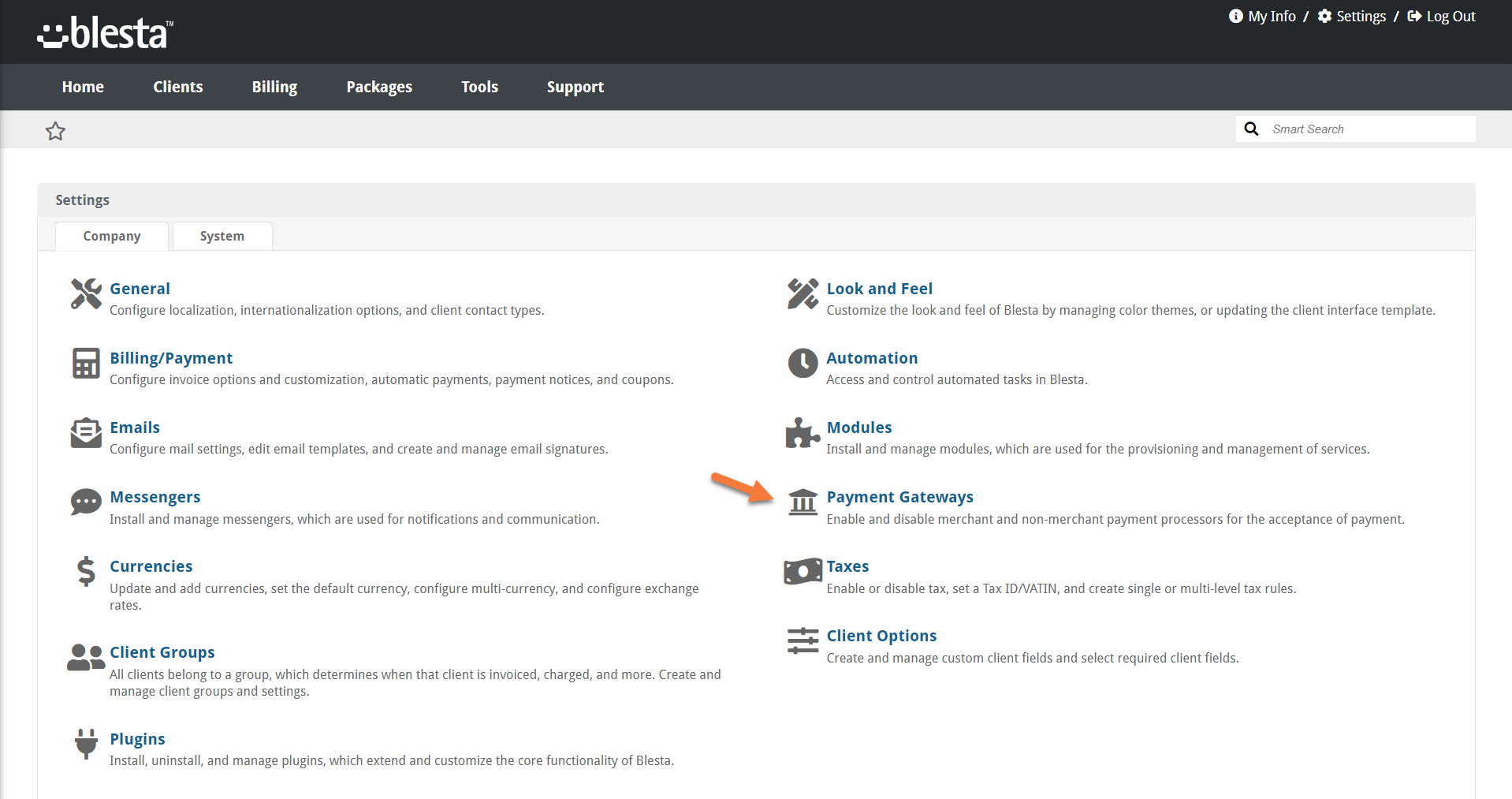The width and height of the screenshot is (1512, 799).
Task: Click the dollar sign Currencies icon
Action: click(86, 571)
